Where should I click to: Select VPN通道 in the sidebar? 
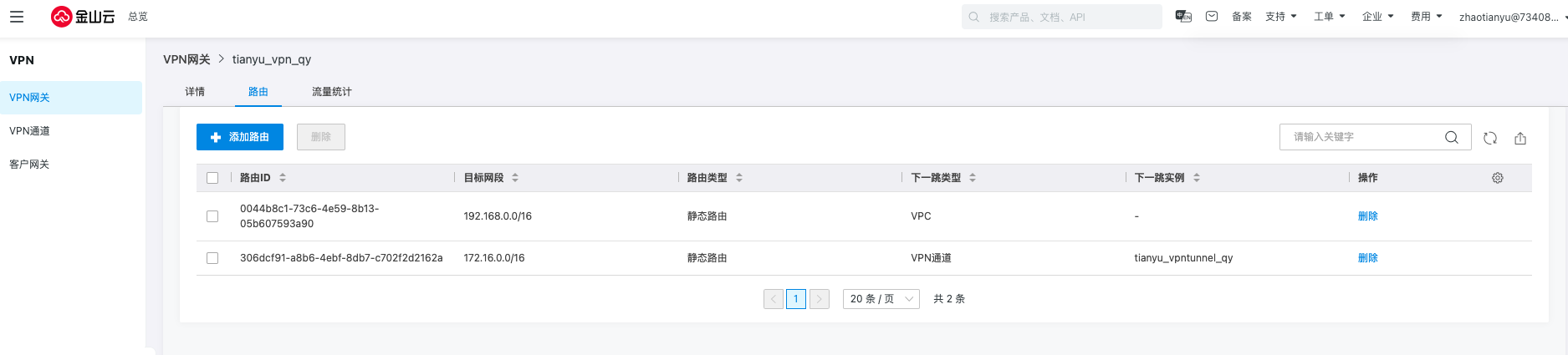point(30,131)
